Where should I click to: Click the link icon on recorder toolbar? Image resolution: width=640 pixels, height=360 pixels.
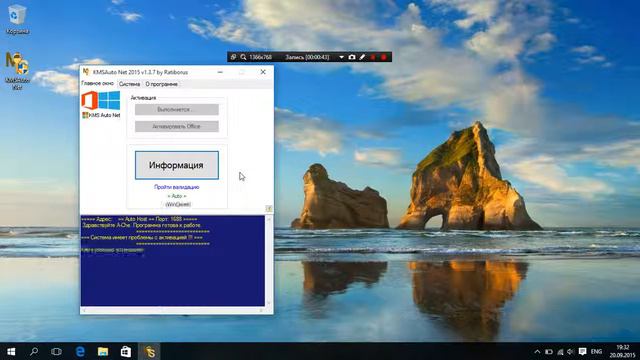click(233, 57)
